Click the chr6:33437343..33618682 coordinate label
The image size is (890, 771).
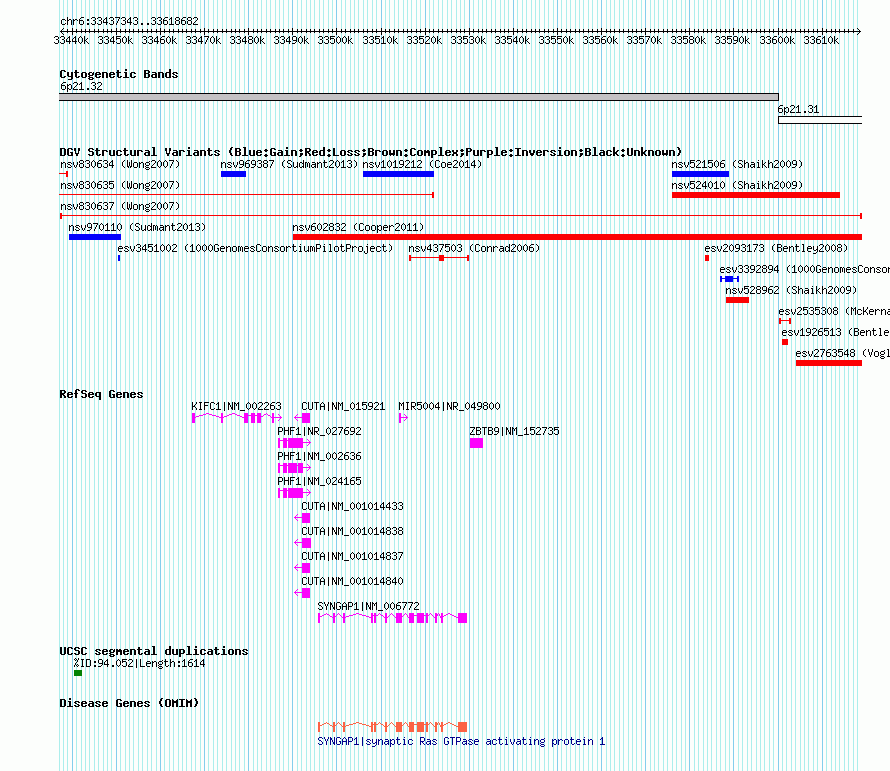[x=129, y=22]
